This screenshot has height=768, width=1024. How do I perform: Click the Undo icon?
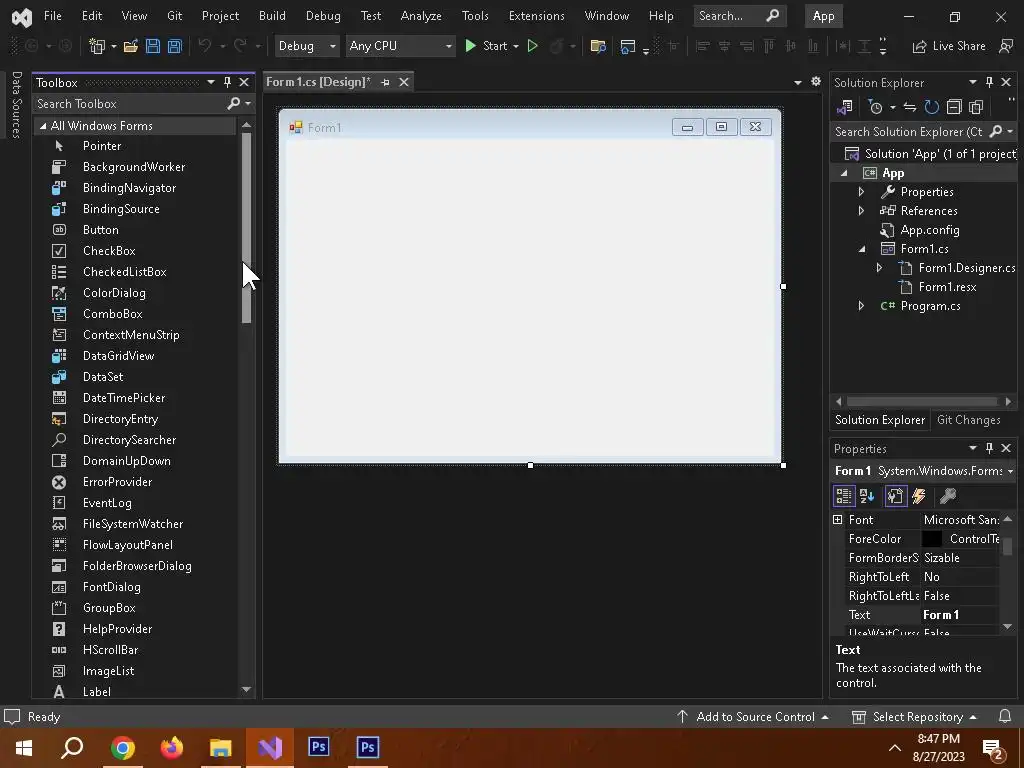pyautogui.click(x=204, y=46)
